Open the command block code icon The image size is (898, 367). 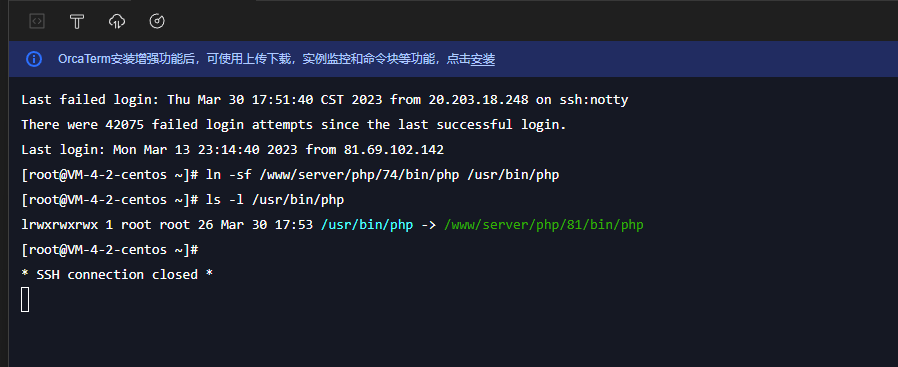click(37, 22)
